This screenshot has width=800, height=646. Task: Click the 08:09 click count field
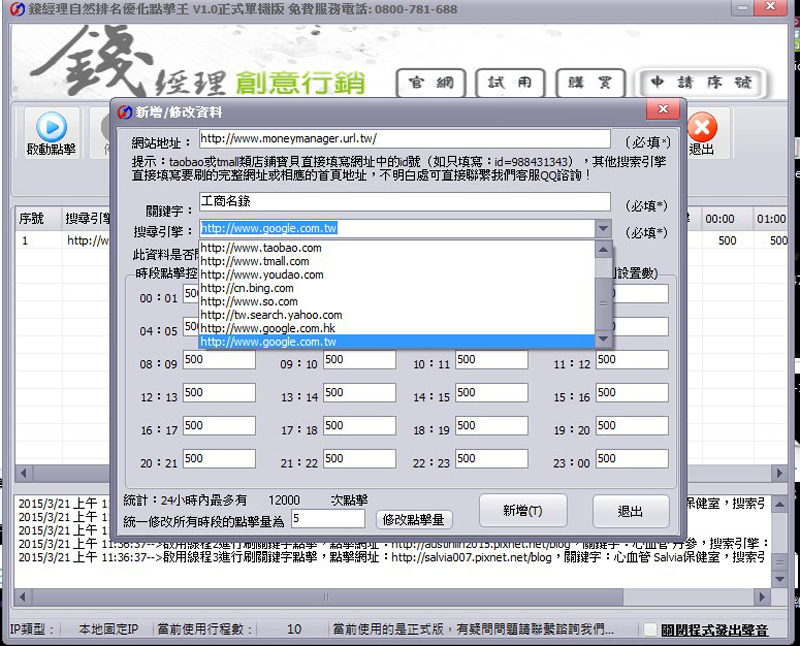pyautogui.click(x=219, y=360)
